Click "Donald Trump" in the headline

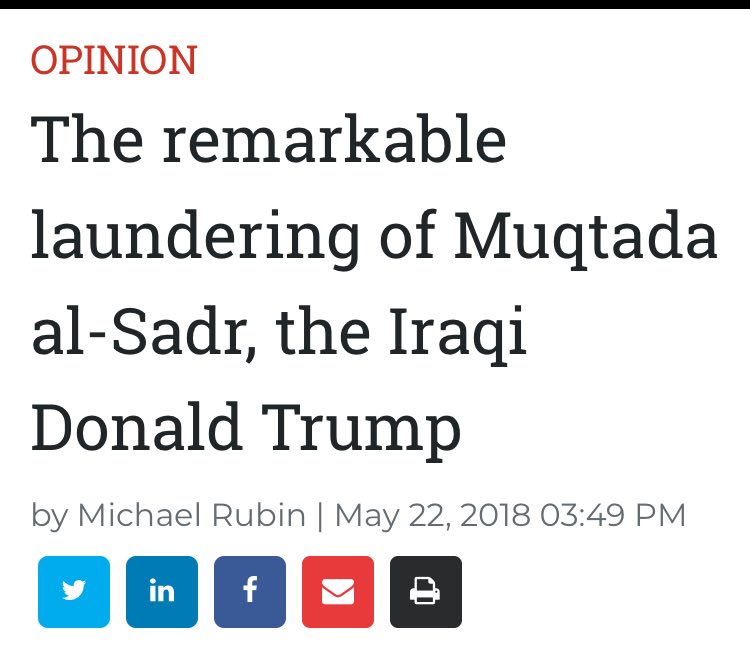pos(246,428)
